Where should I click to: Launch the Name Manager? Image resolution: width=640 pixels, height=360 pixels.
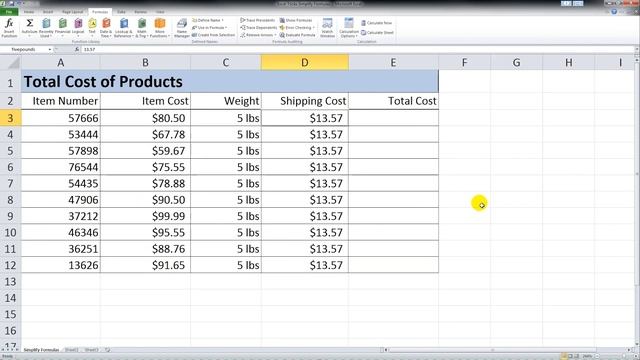(182, 28)
